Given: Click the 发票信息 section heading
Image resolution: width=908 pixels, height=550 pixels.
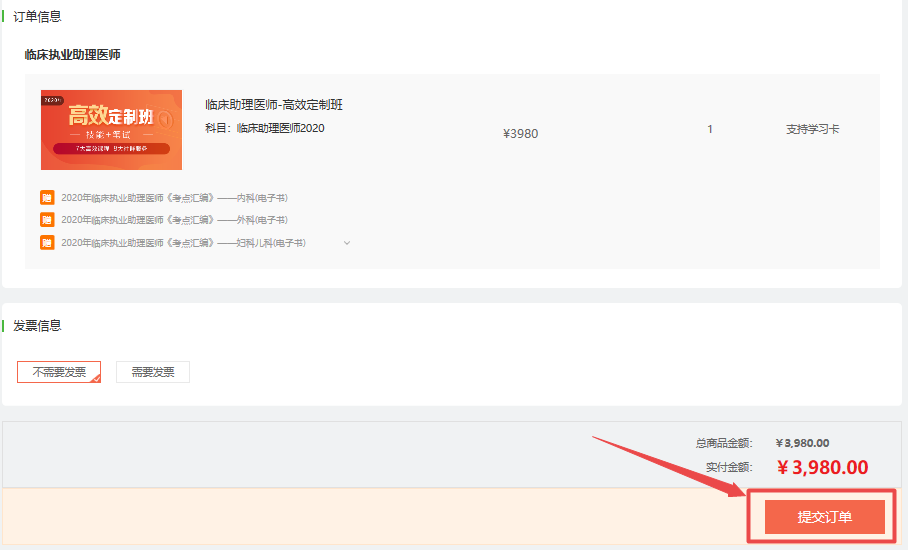Looking at the screenshot, I should [x=37, y=325].
